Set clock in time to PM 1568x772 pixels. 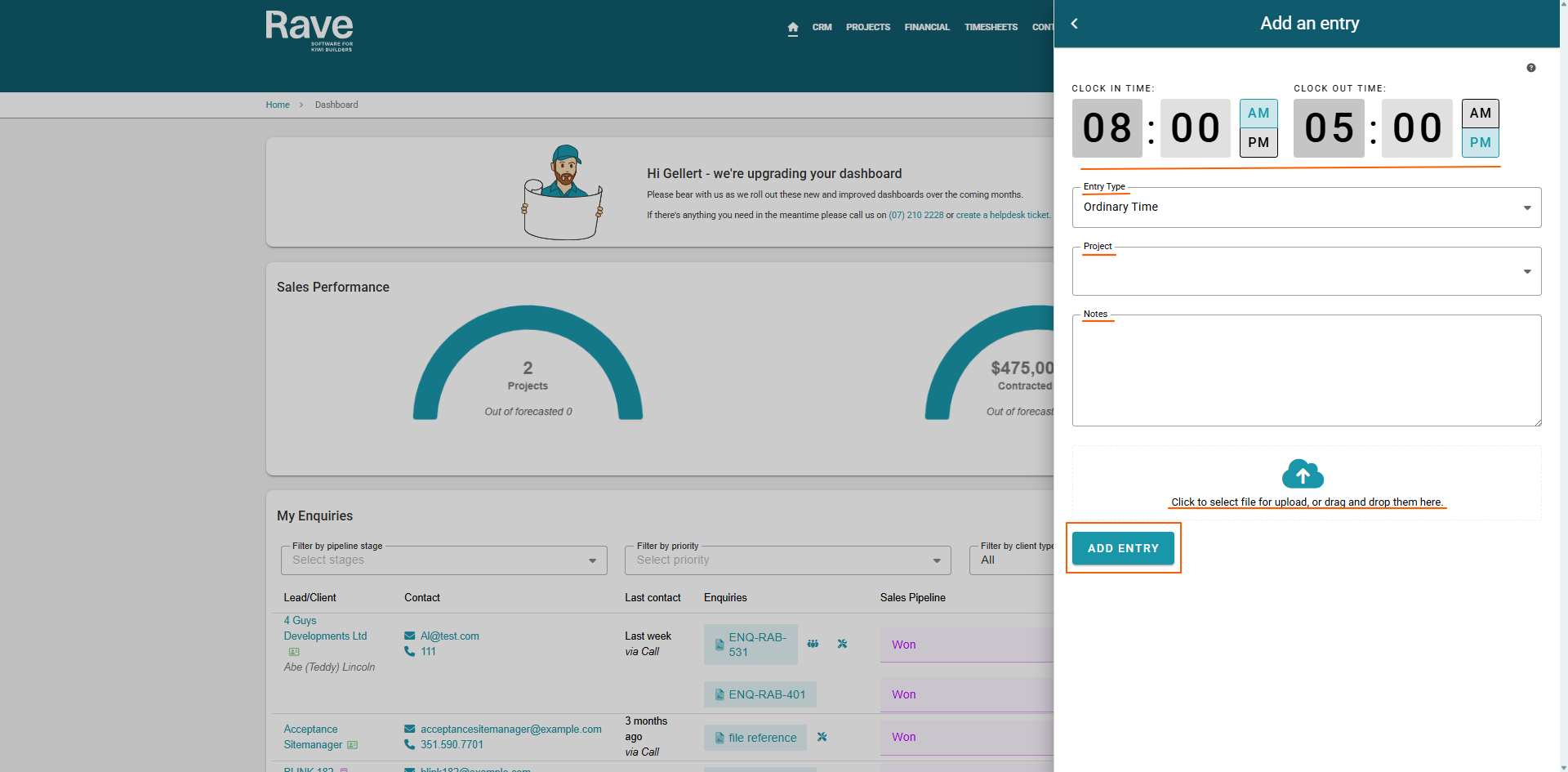pos(1258,142)
